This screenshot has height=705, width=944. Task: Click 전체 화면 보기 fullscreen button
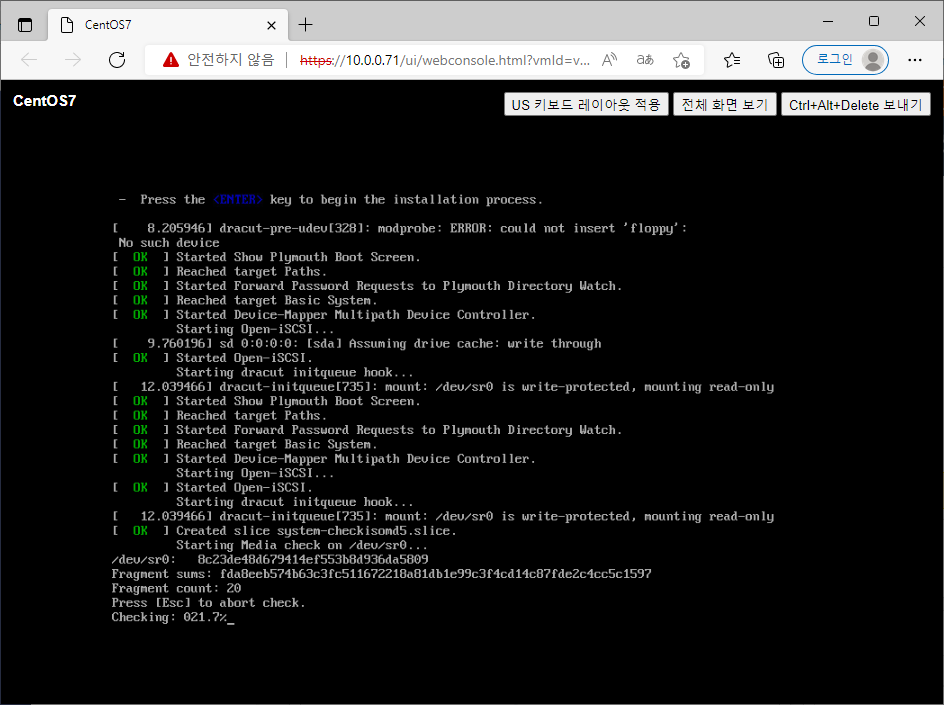tap(724, 105)
